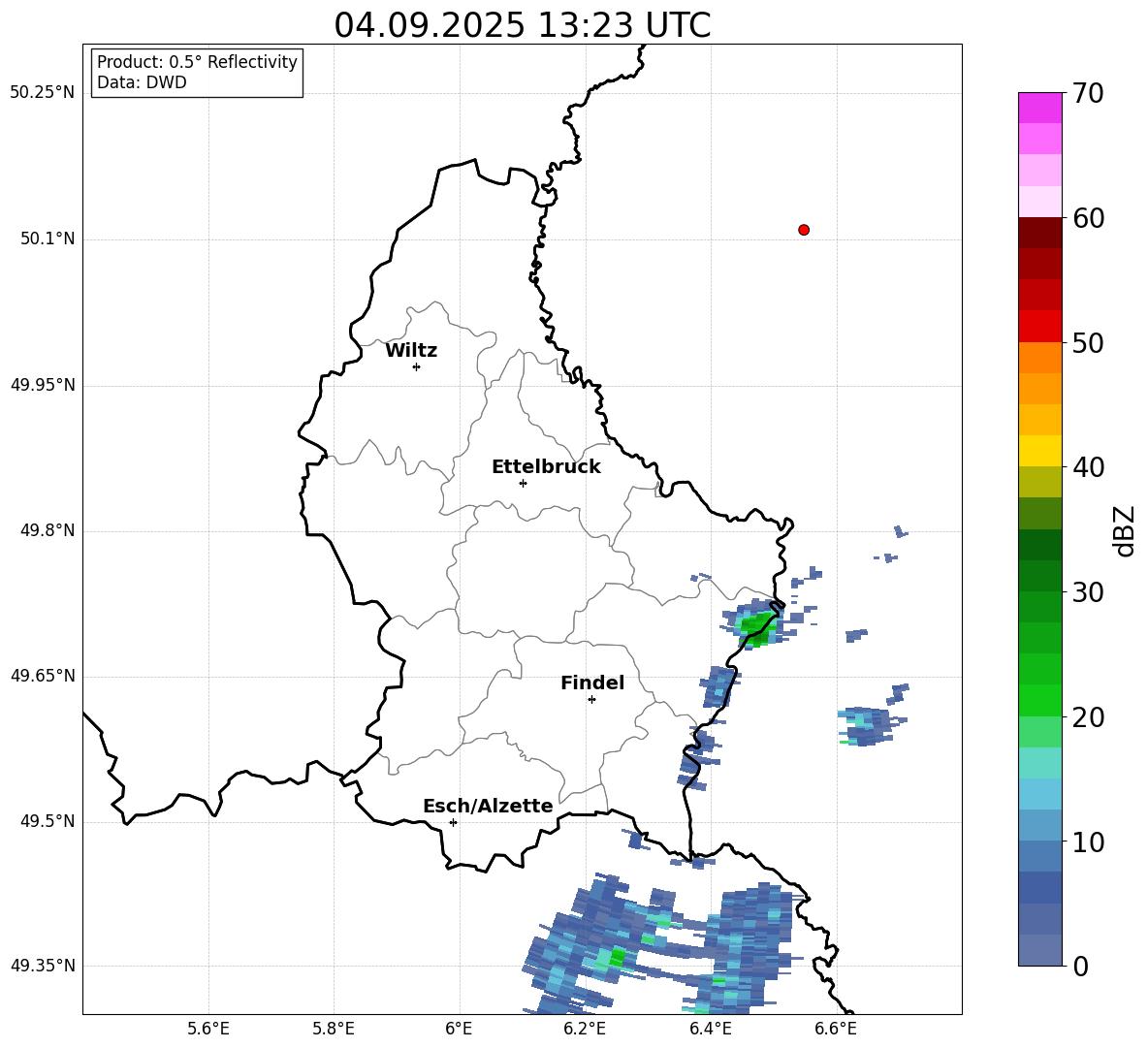
Task: Click the orange colorbar segment below 50
Action: tap(1039, 357)
